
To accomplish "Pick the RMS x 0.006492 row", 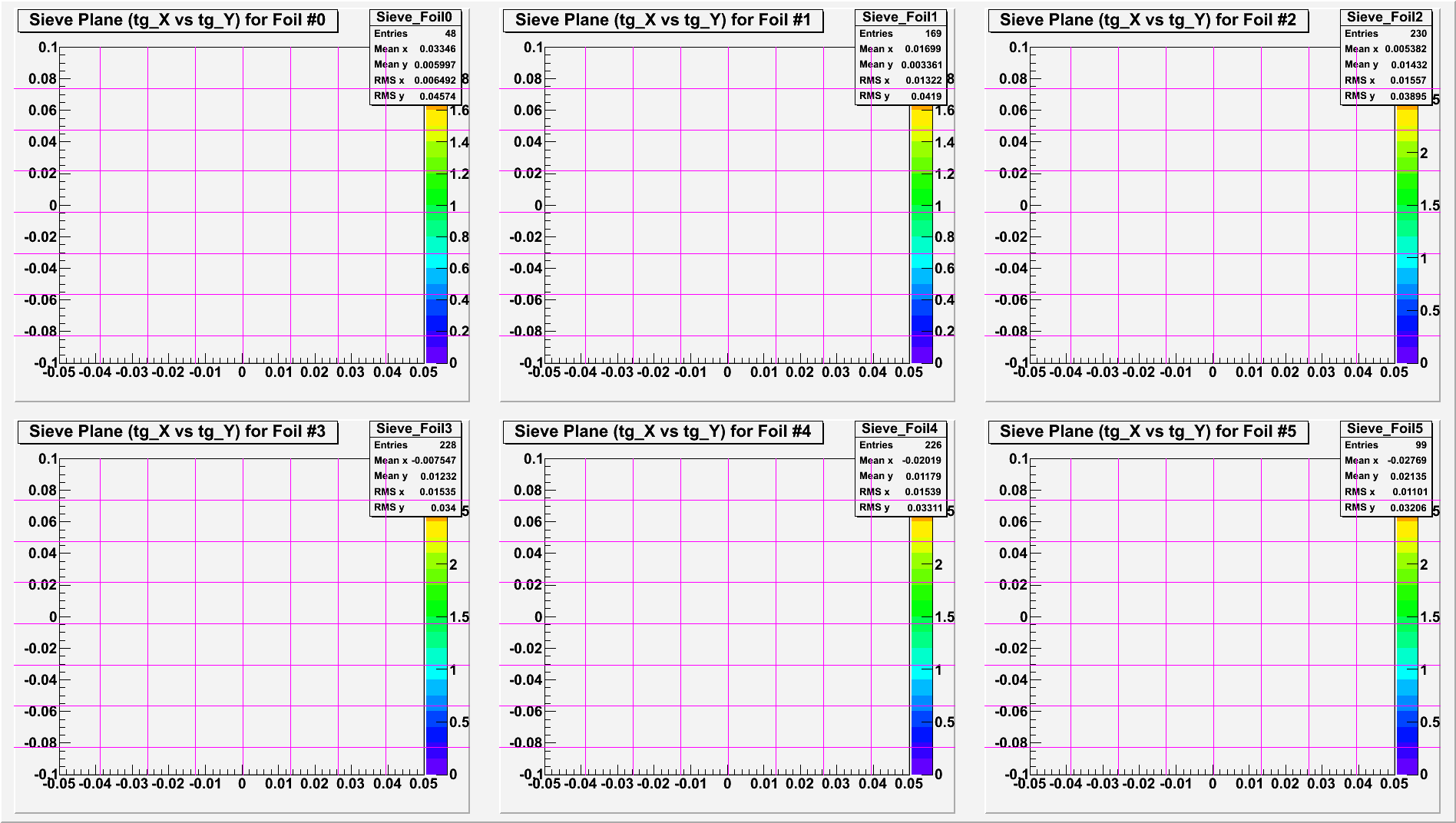I will [415, 81].
